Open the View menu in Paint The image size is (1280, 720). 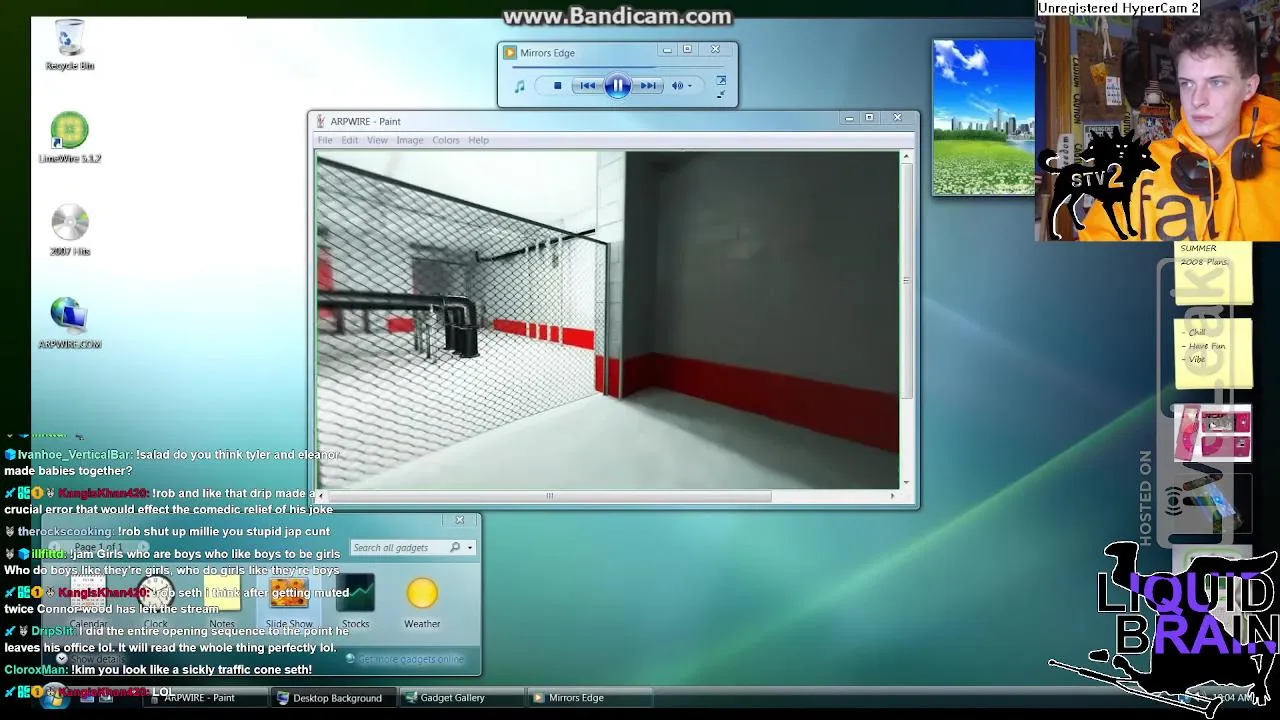(x=377, y=140)
